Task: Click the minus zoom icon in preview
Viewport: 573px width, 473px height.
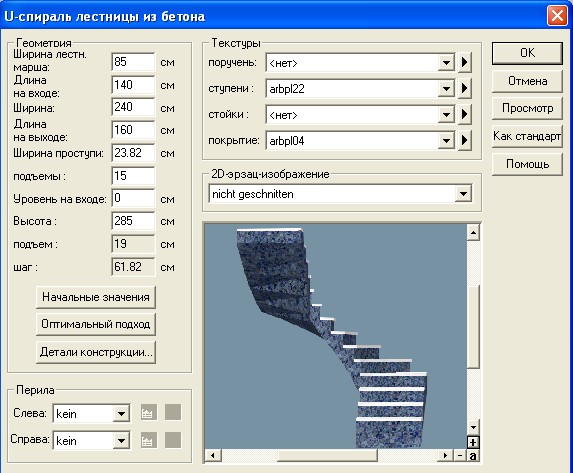Action: pyautogui.click(x=460, y=455)
